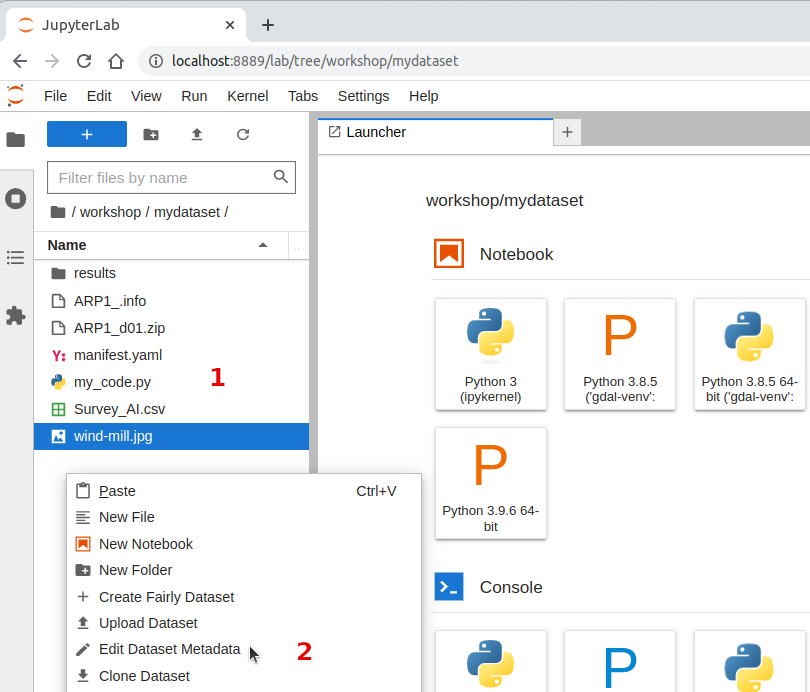Choose Clone Dataset from the context menu
Image resolution: width=810 pixels, height=692 pixels.
pos(244,676)
